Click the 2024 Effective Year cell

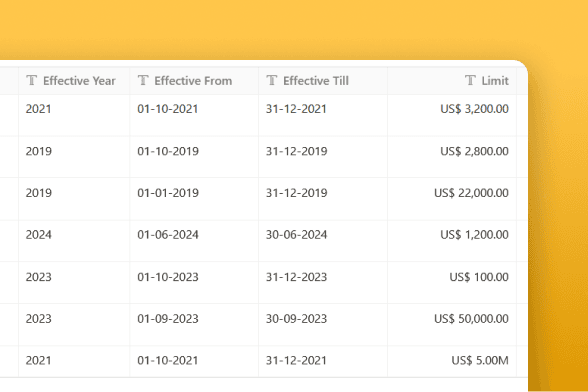pos(74,241)
